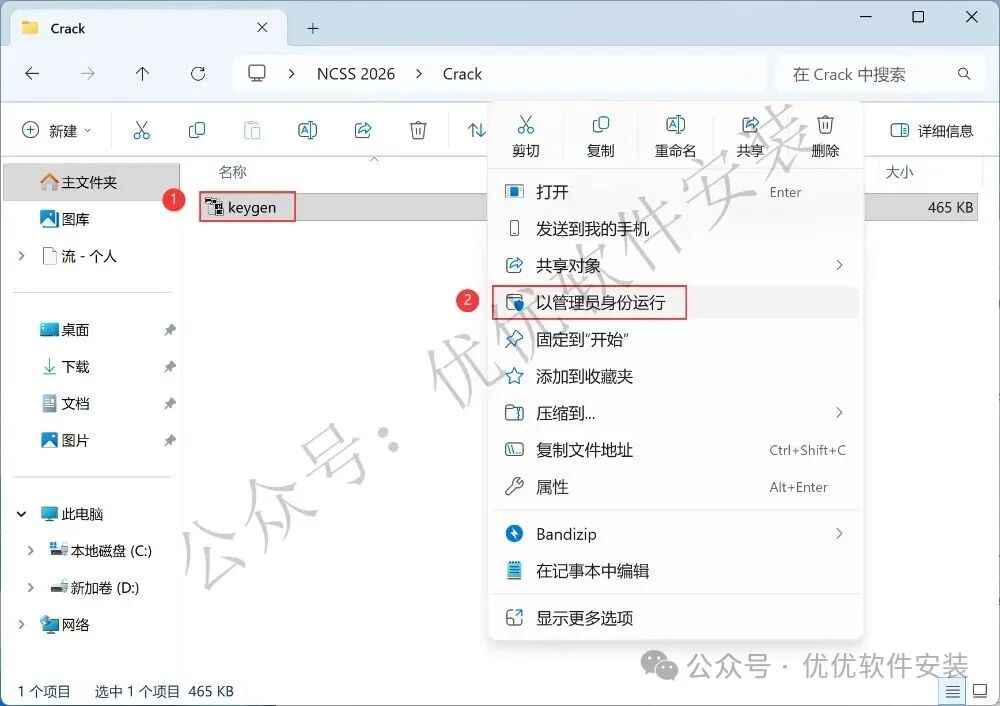Open the Bandizip submenu

point(675,534)
